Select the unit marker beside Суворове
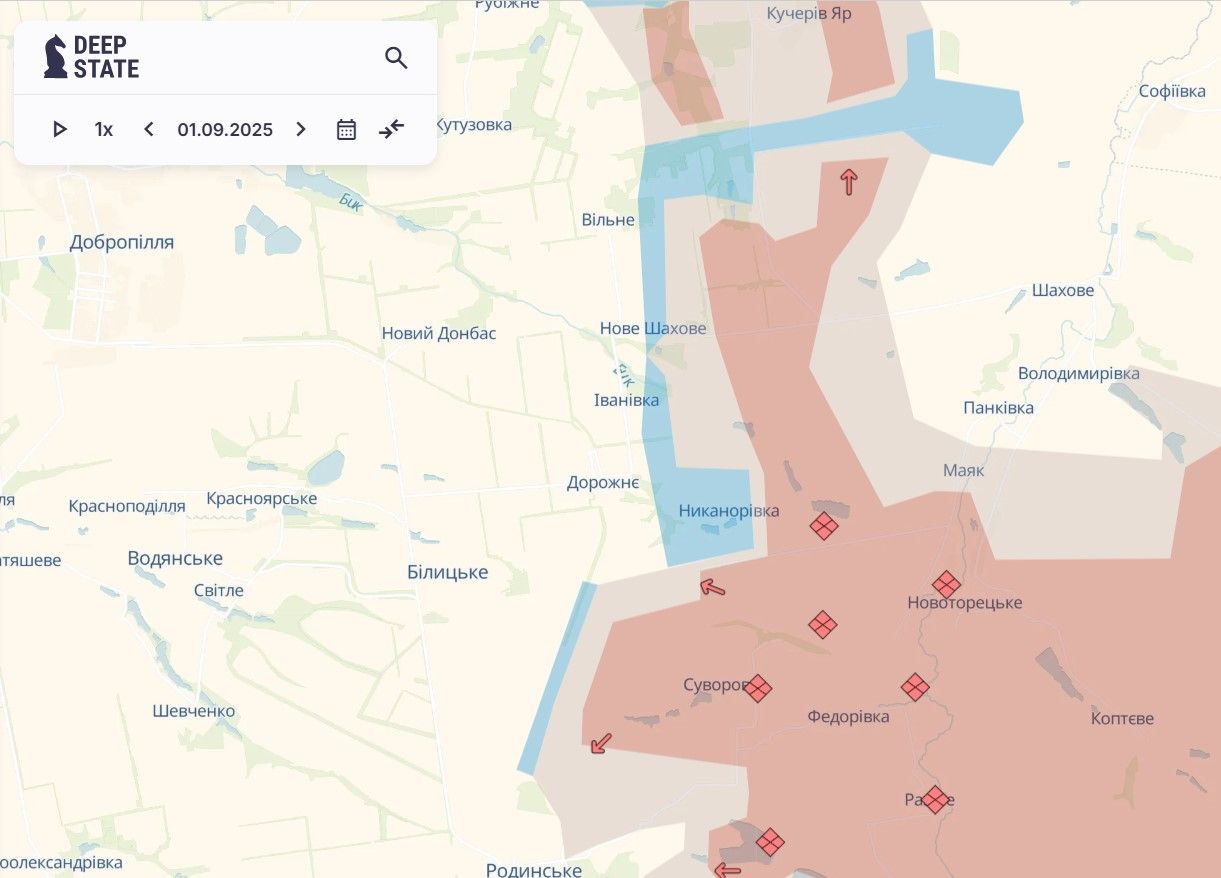 (758, 688)
